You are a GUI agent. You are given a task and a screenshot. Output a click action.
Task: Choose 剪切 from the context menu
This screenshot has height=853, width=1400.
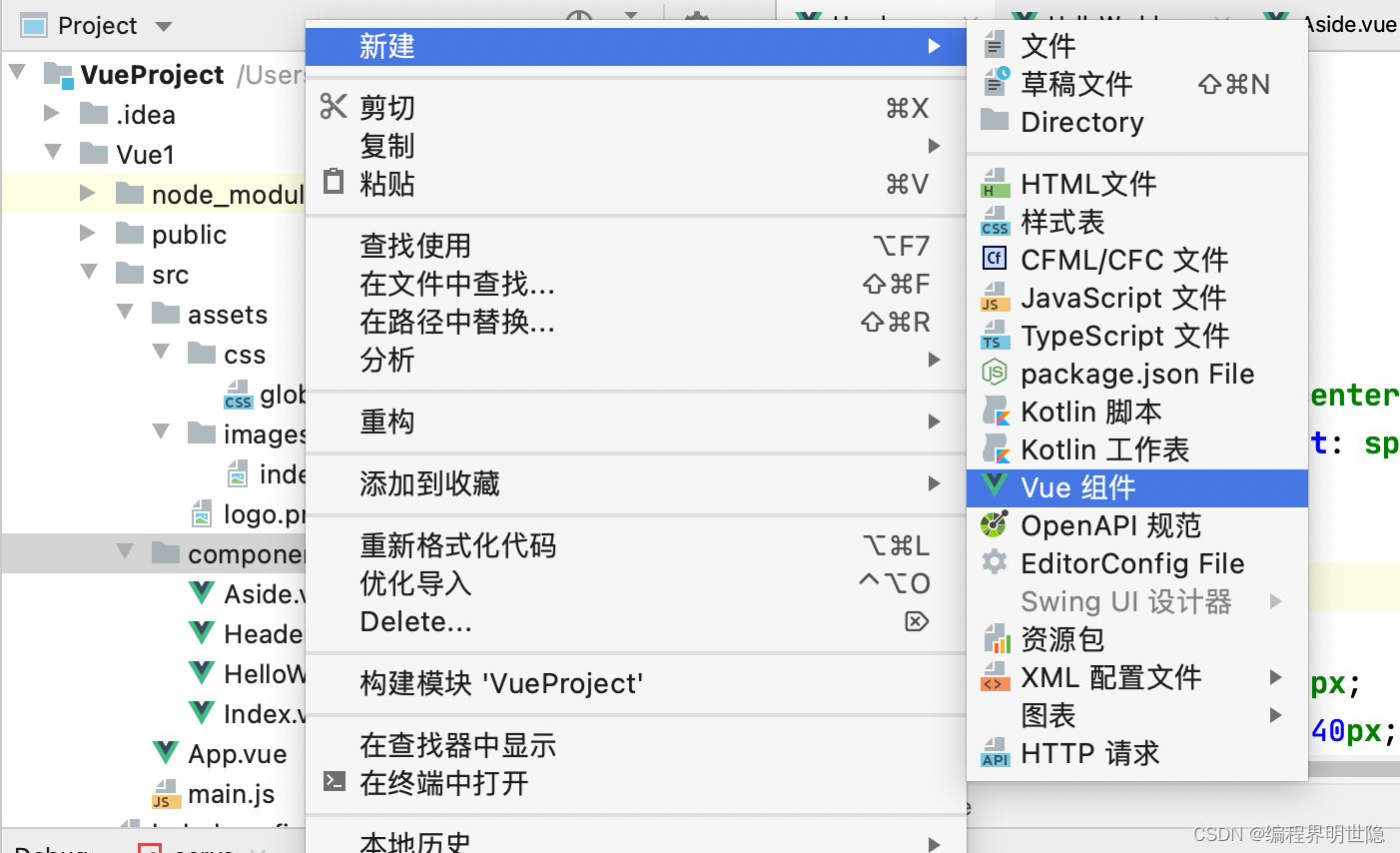(636, 107)
